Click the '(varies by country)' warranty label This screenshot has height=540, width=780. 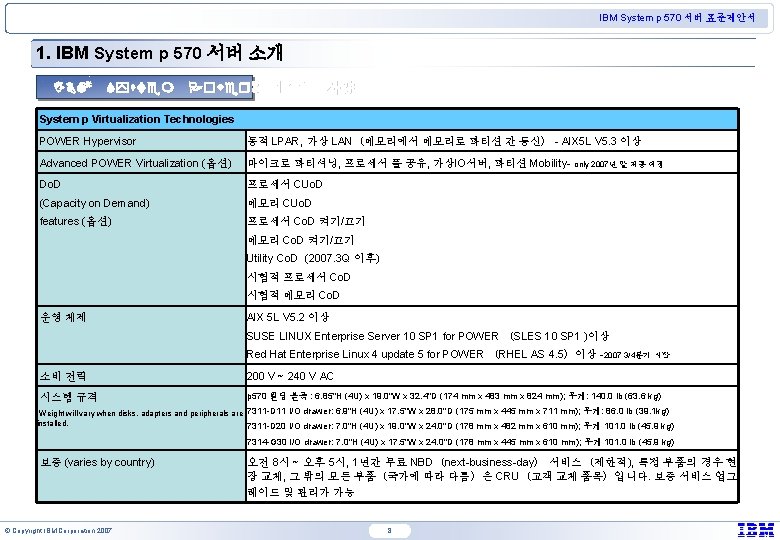[x=109, y=462]
